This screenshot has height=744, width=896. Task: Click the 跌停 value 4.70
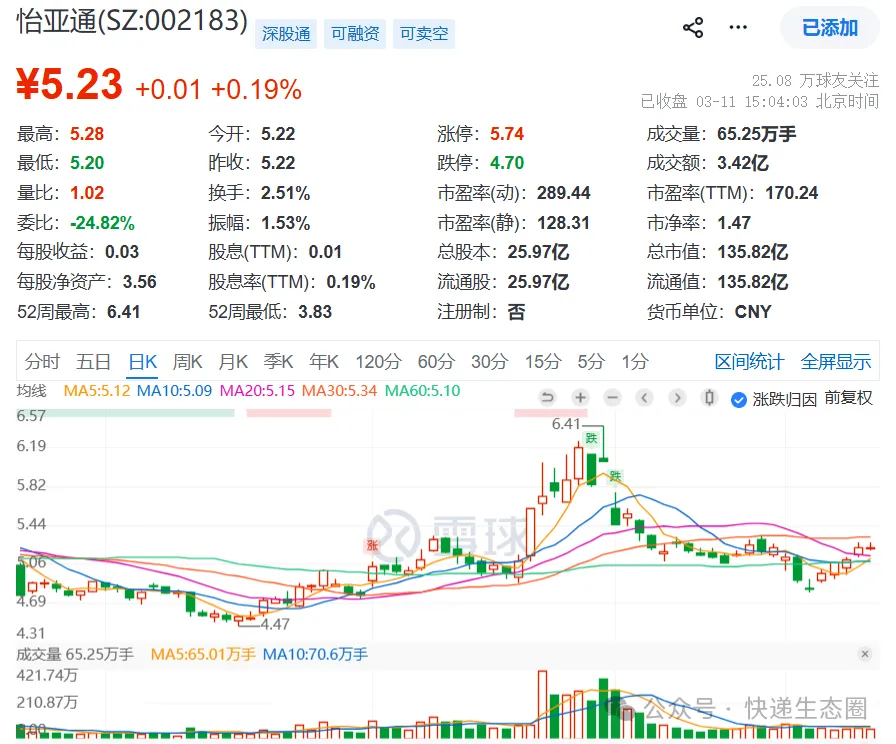tap(507, 163)
